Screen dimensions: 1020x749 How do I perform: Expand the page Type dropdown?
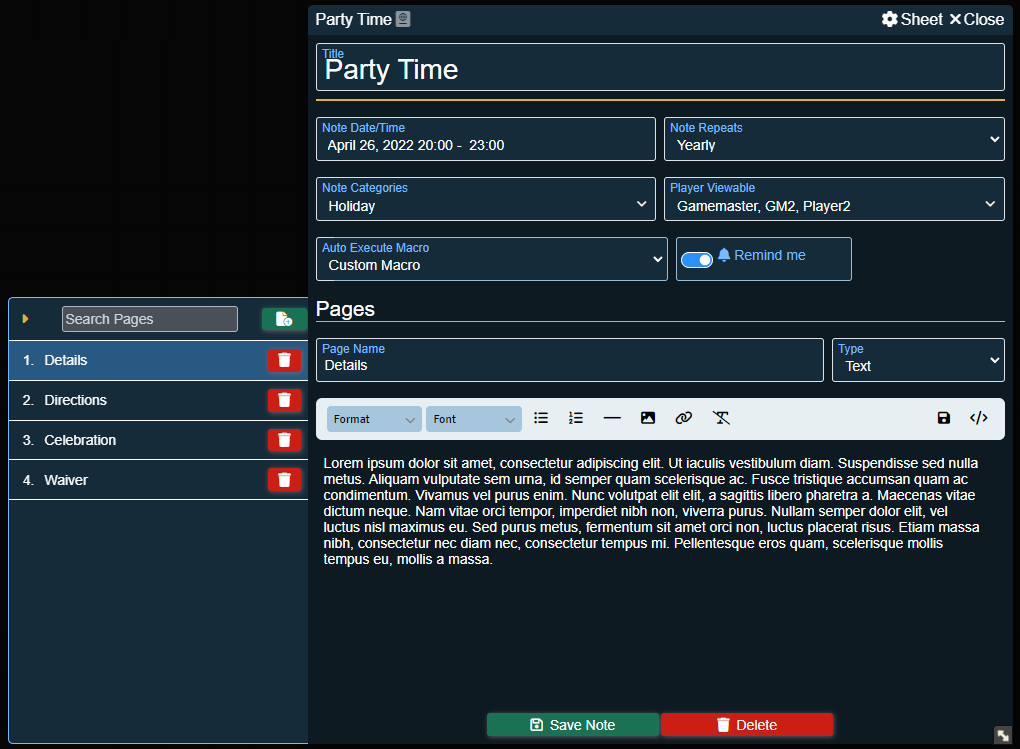pos(917,360)
